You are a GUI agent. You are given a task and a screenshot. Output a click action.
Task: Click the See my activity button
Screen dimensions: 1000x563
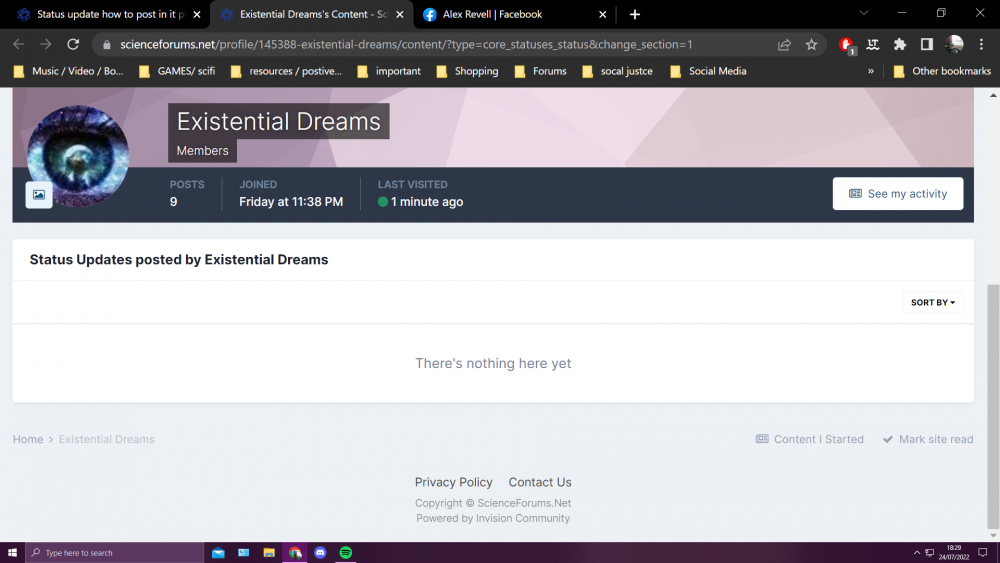pos(897,194)
